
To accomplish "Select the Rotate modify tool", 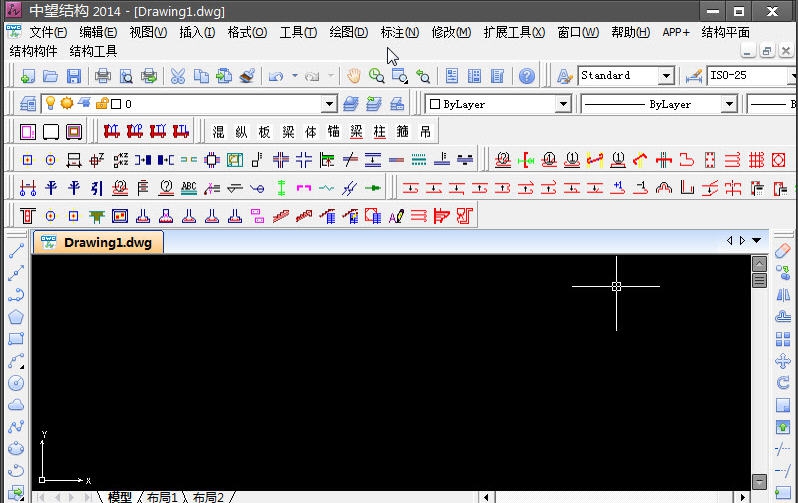I will (783, 383).
